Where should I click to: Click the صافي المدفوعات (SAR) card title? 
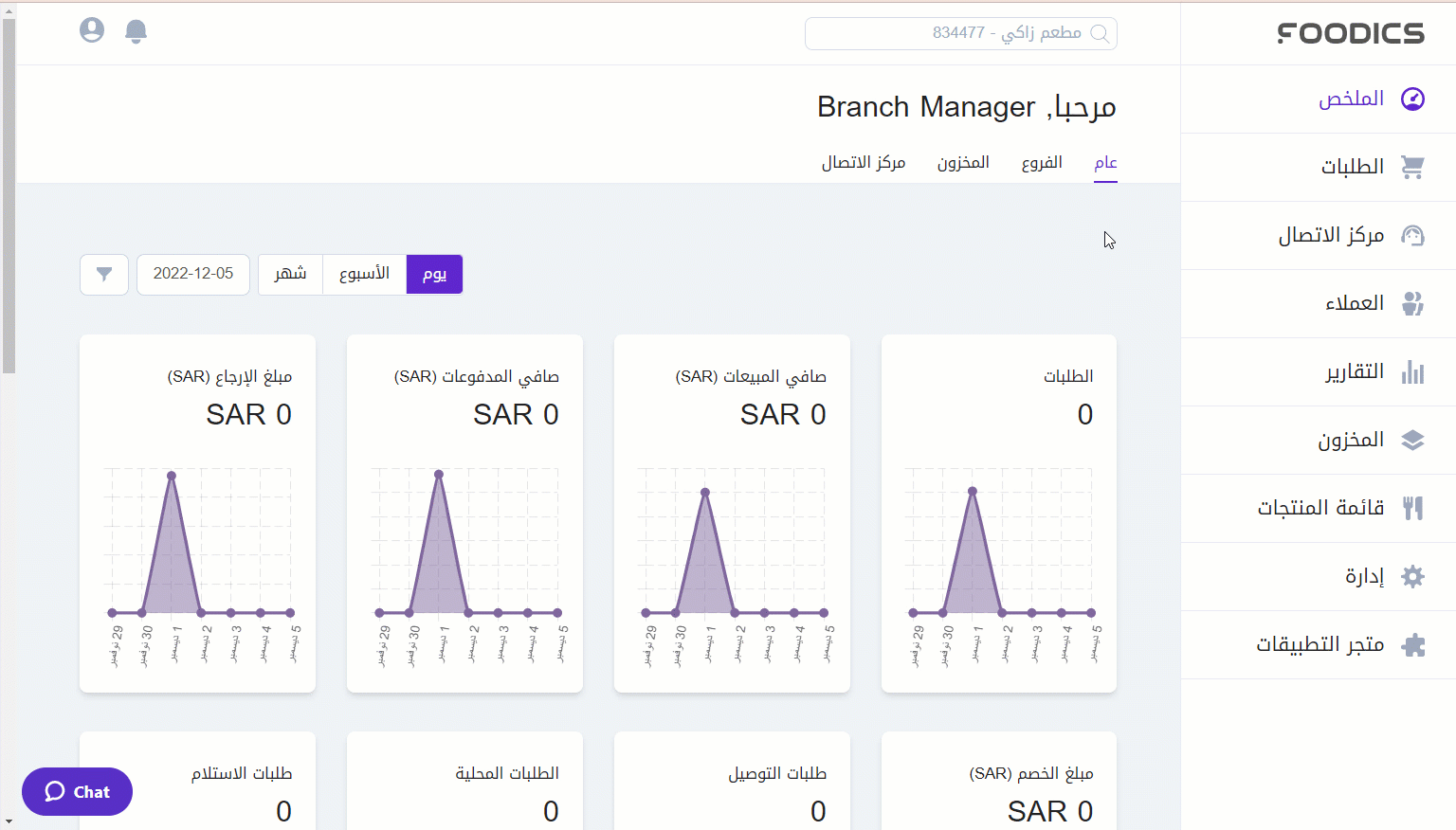[x=476, y=376]
